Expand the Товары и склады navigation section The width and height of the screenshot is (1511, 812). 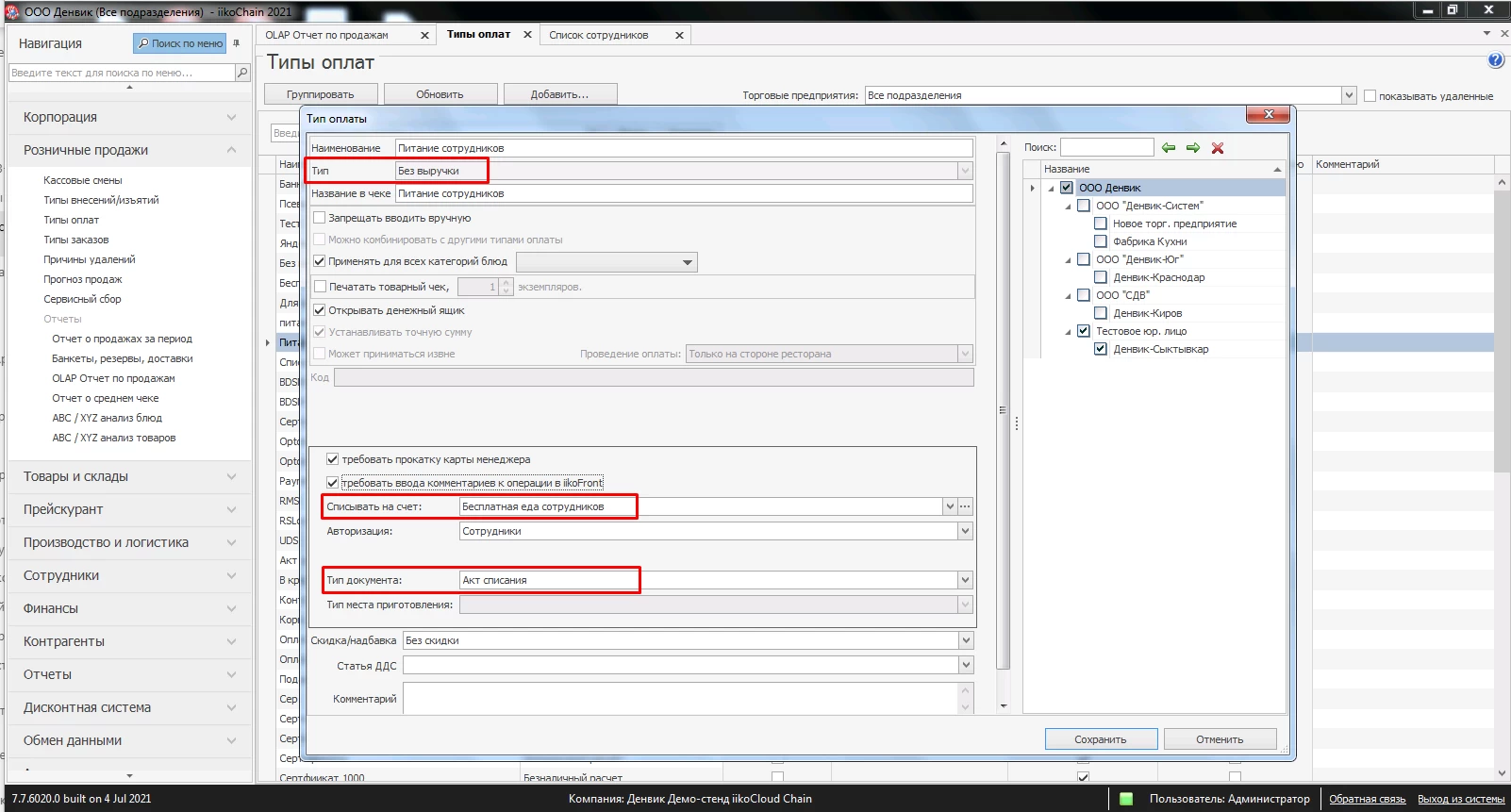129,476
